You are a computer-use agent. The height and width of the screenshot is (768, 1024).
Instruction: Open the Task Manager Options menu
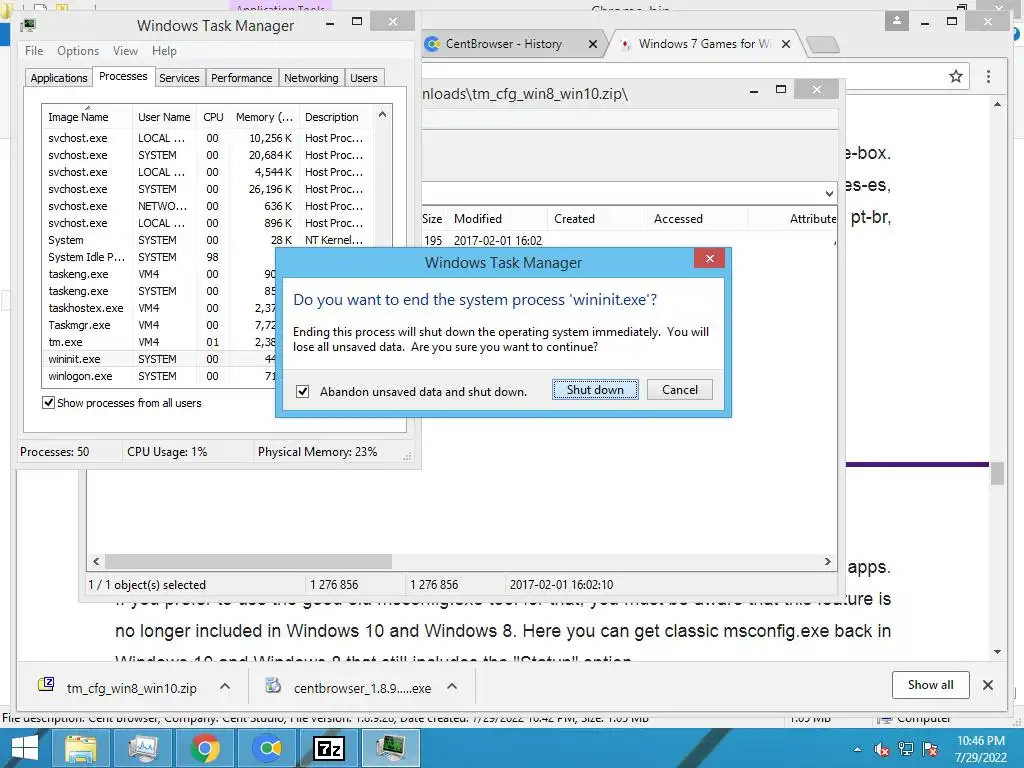78,51
